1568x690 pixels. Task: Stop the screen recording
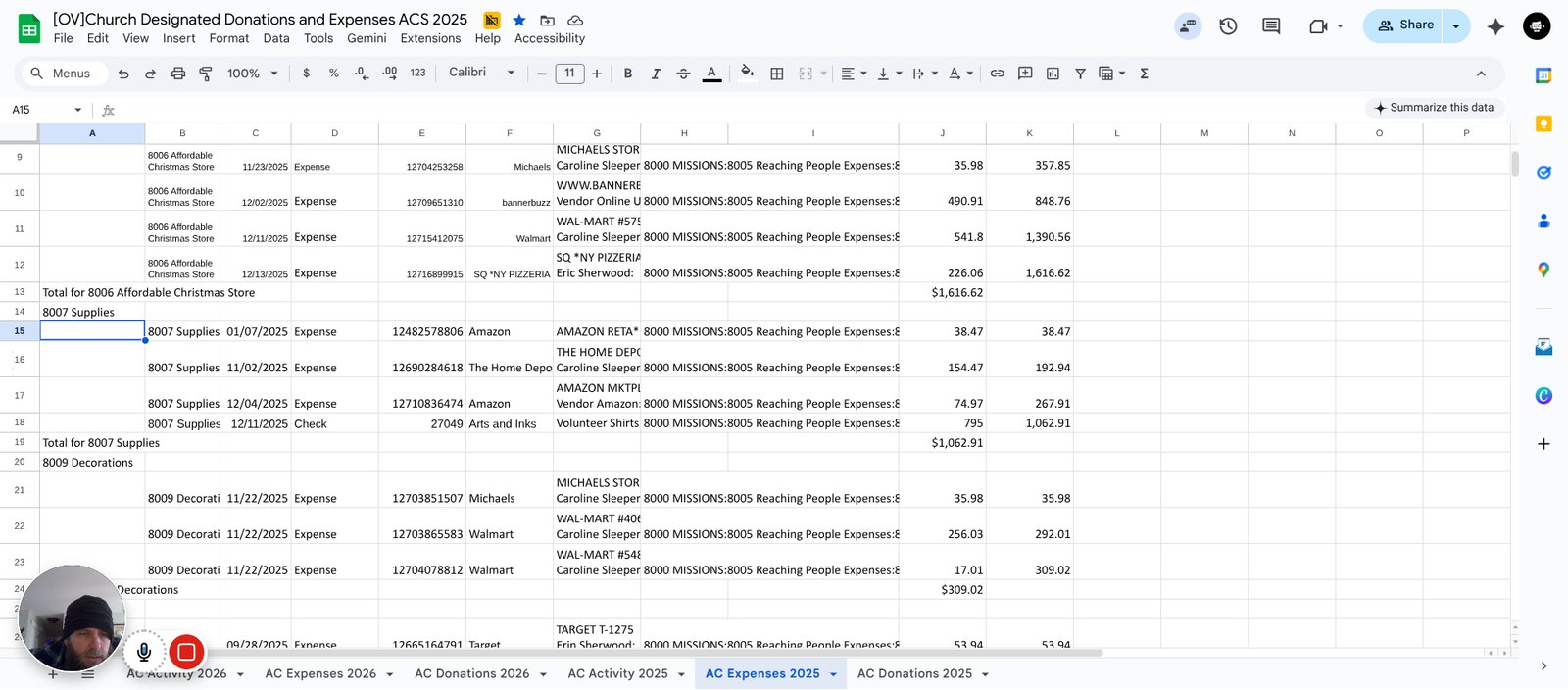(x=186, y=651)
